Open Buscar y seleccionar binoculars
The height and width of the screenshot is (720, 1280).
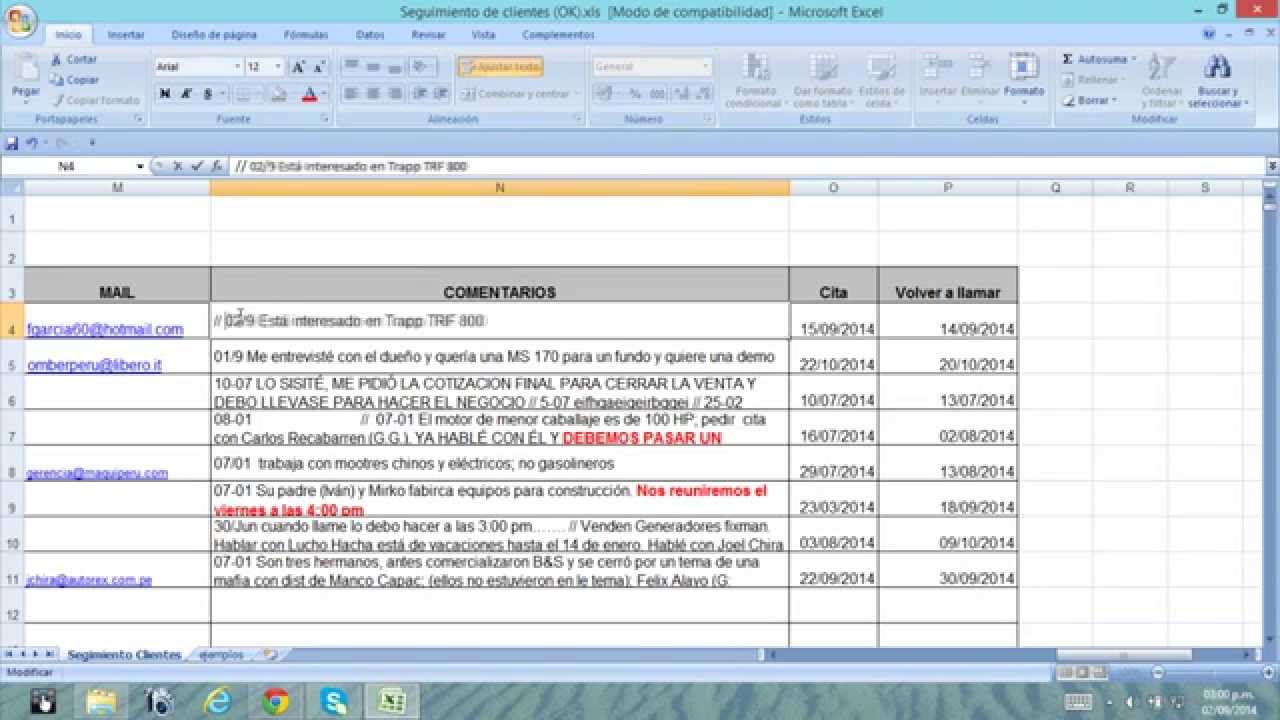coord(1217,80)
